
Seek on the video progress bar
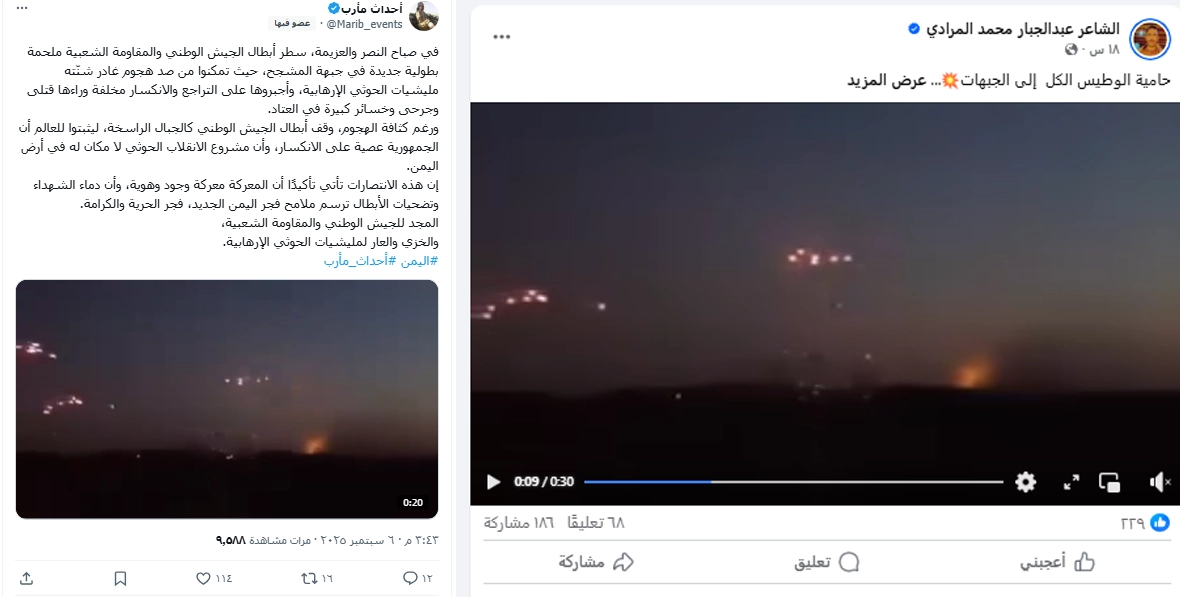pyautogui.click(x=793, y=482)
